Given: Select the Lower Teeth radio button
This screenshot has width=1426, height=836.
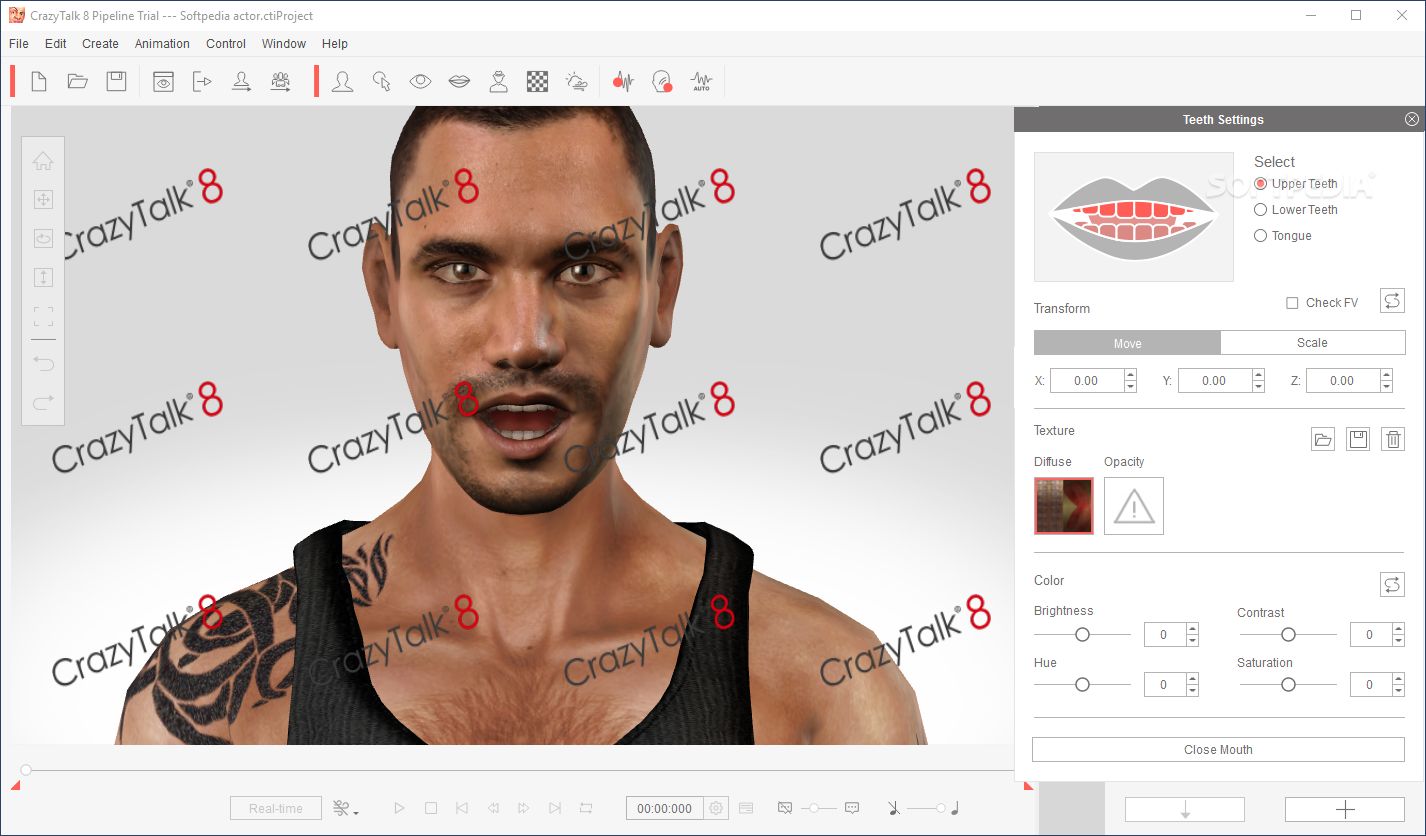Looking at the screenshot, I should [1260, 210].
